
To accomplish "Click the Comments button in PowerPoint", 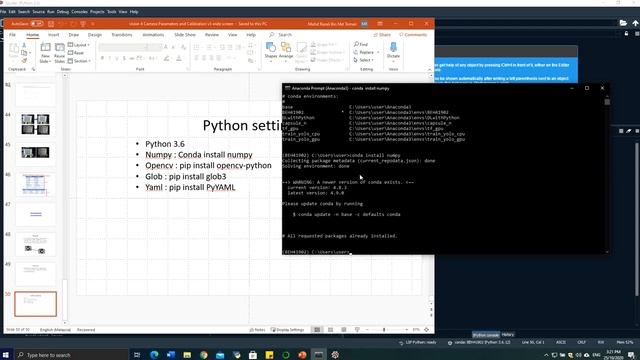I will tap(413, 35).
